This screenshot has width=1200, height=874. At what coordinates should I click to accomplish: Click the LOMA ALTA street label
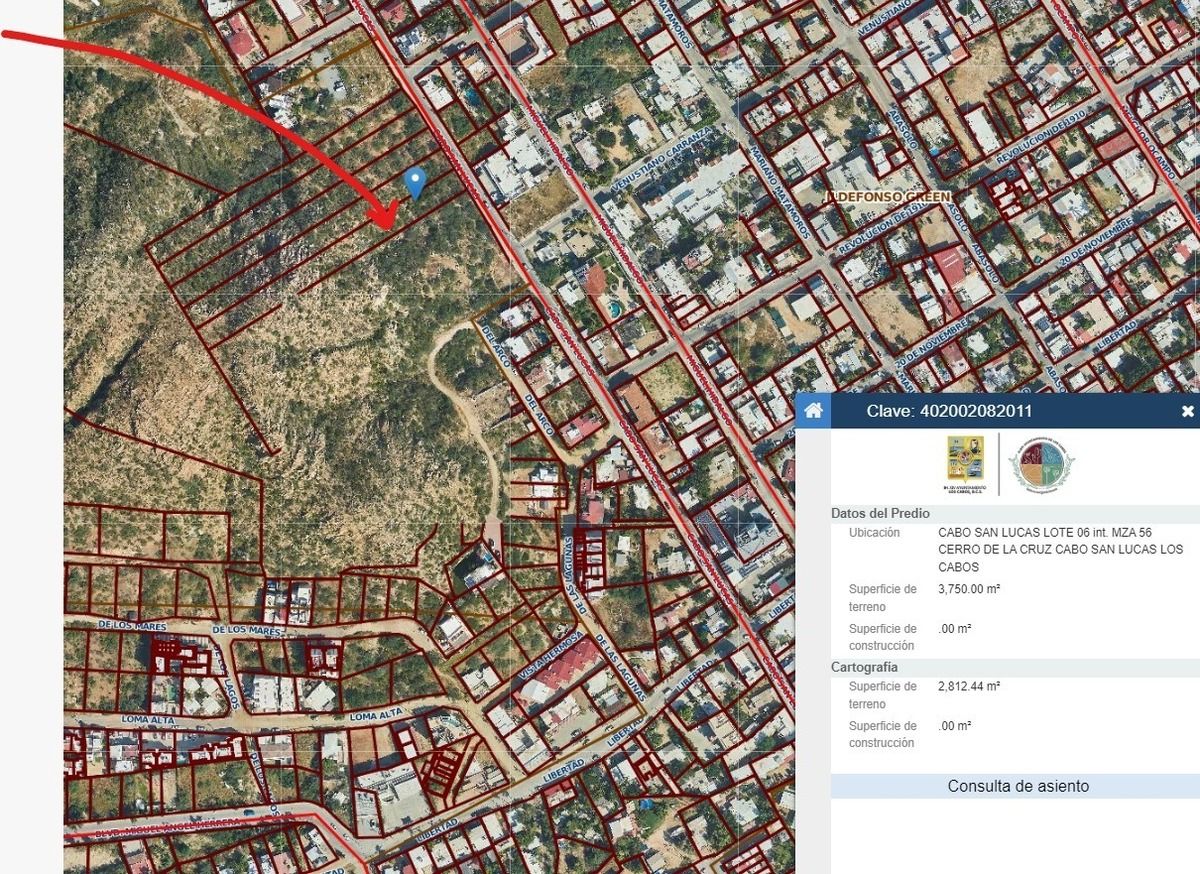(375, 716)
